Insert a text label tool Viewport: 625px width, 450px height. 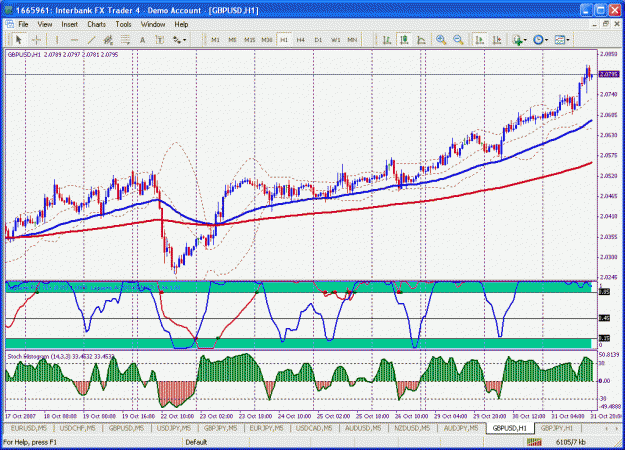(x=159, y=40)
